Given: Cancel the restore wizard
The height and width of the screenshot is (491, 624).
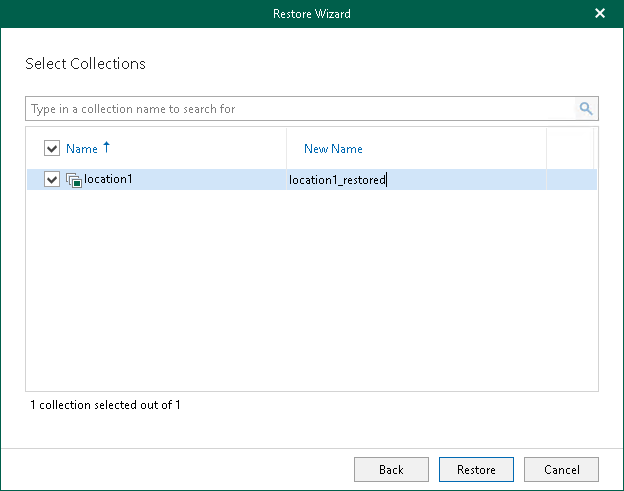Looking at the screenshot, I should 561,469.
